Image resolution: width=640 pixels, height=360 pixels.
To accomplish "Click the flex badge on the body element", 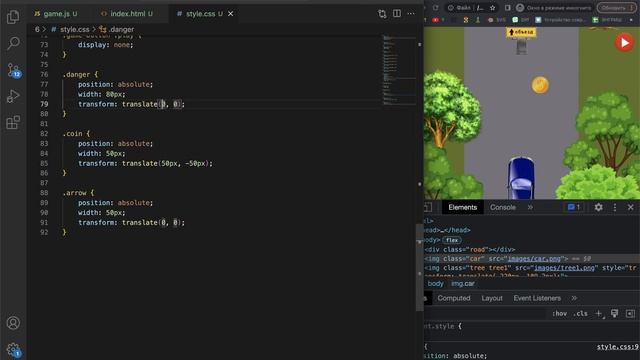I will [452, 240].
